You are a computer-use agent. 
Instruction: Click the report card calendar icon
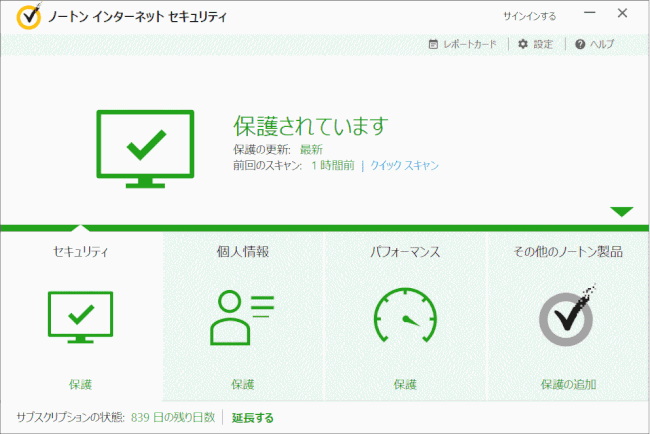tap(433, 44)
